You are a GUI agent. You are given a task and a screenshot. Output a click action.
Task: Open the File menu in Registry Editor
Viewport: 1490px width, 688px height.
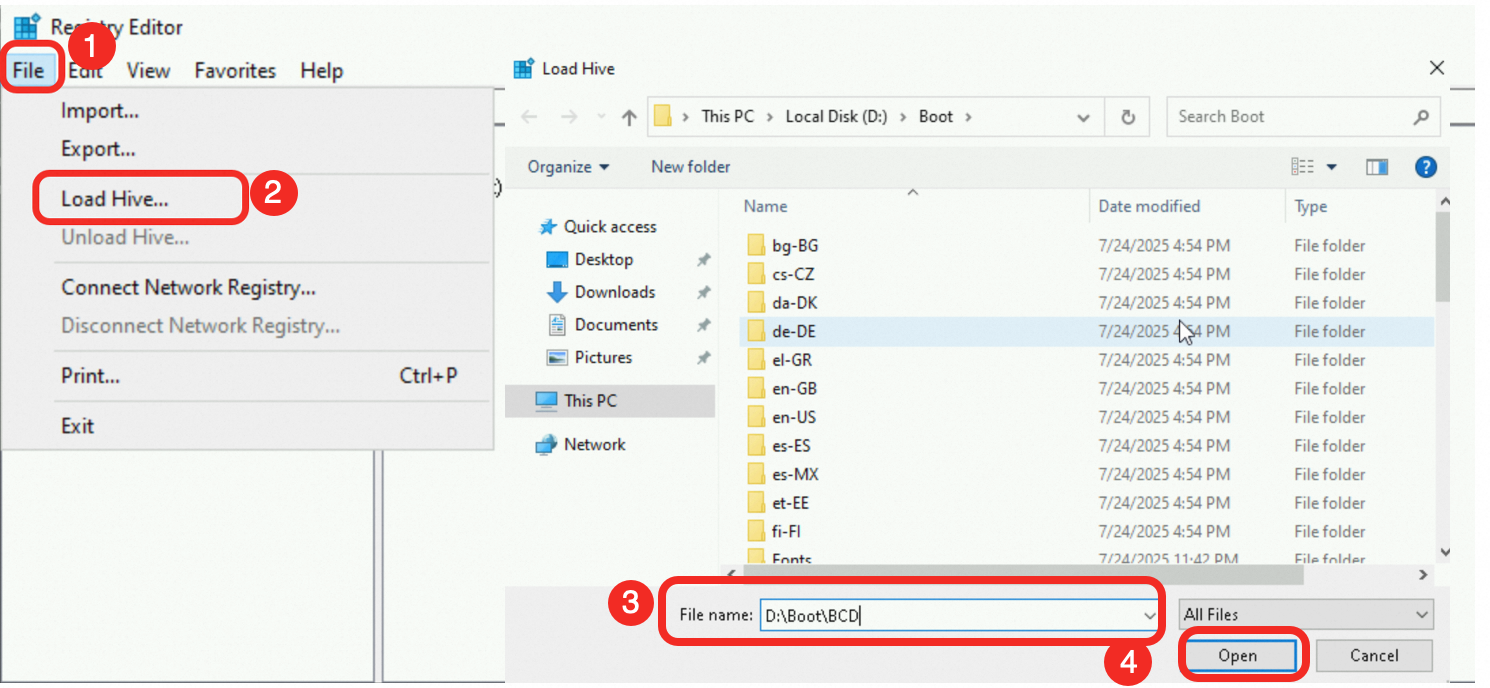[x=29, y=71]
